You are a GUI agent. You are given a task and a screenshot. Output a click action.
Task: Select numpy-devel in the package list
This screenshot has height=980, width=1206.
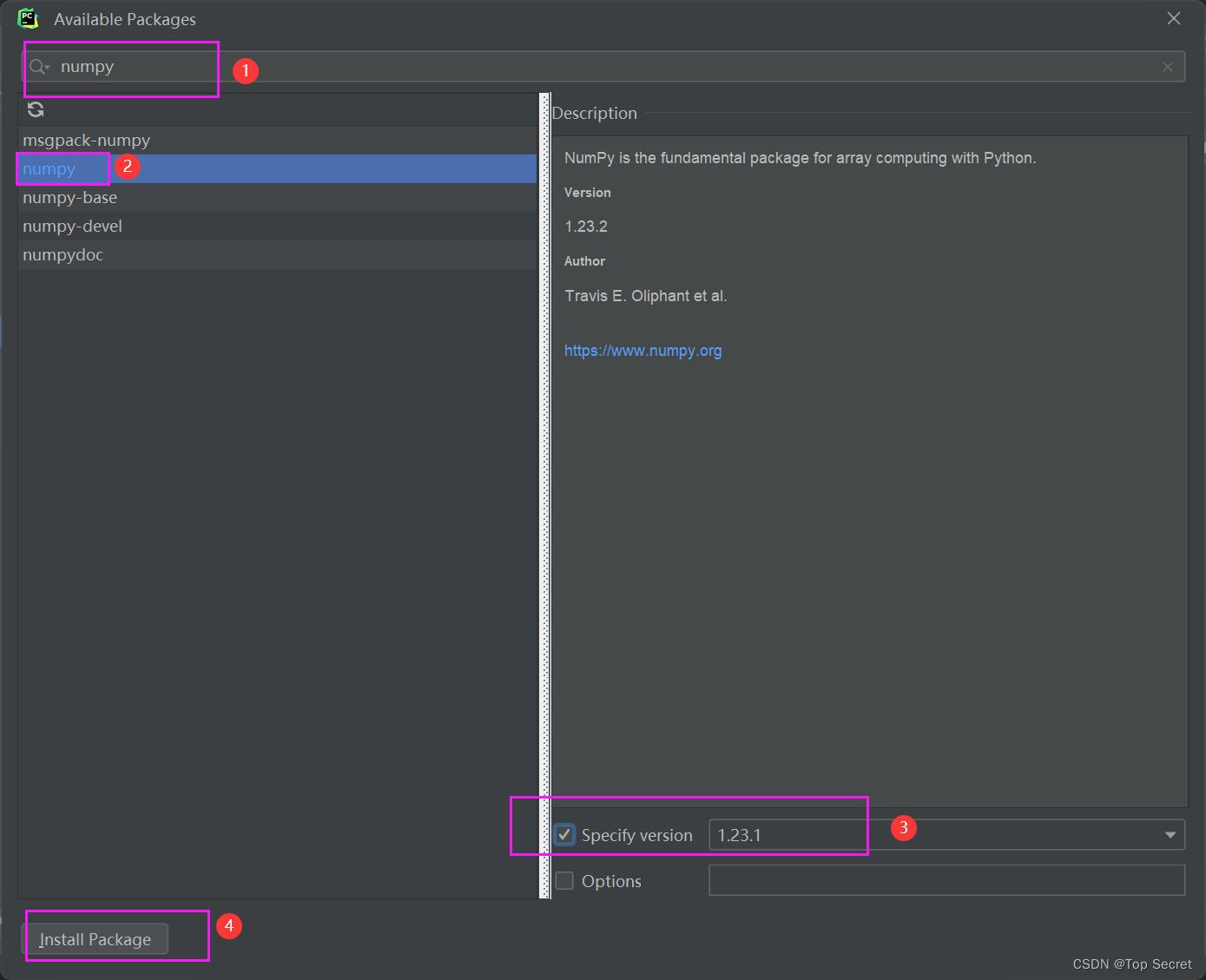[277, 226]
